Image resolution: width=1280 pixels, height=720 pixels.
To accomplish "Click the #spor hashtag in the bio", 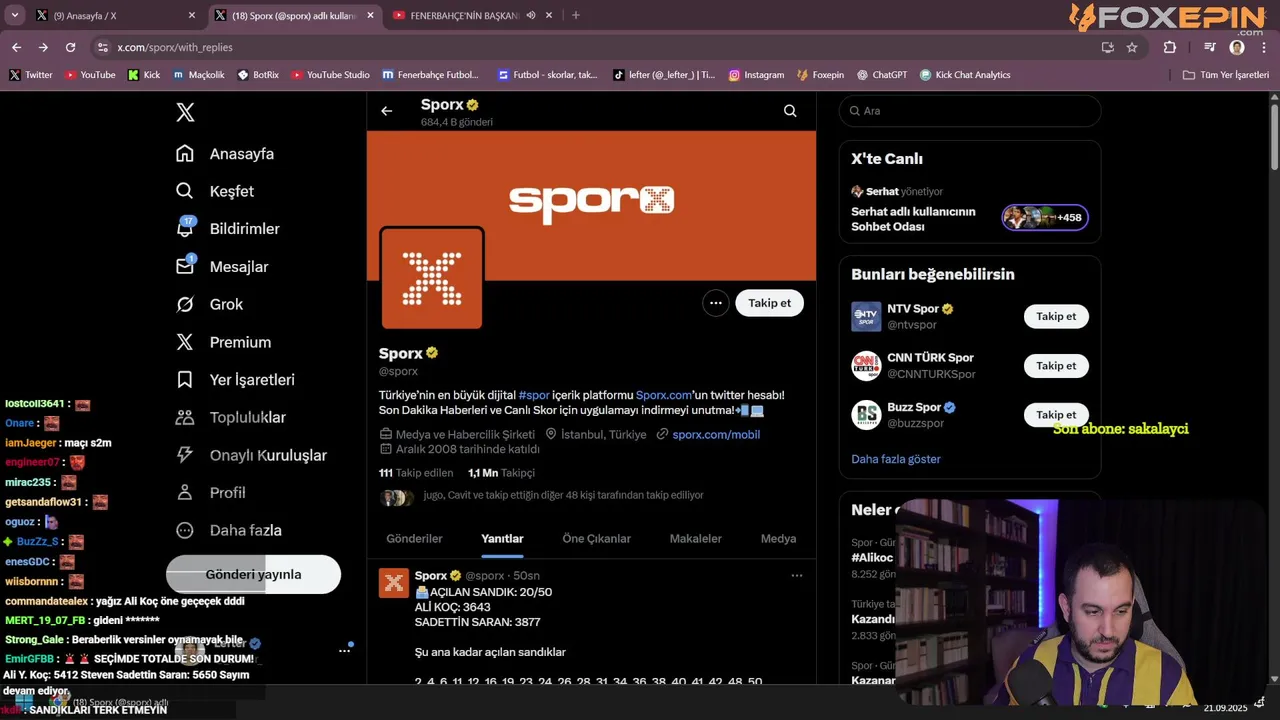I will (534, 395).
